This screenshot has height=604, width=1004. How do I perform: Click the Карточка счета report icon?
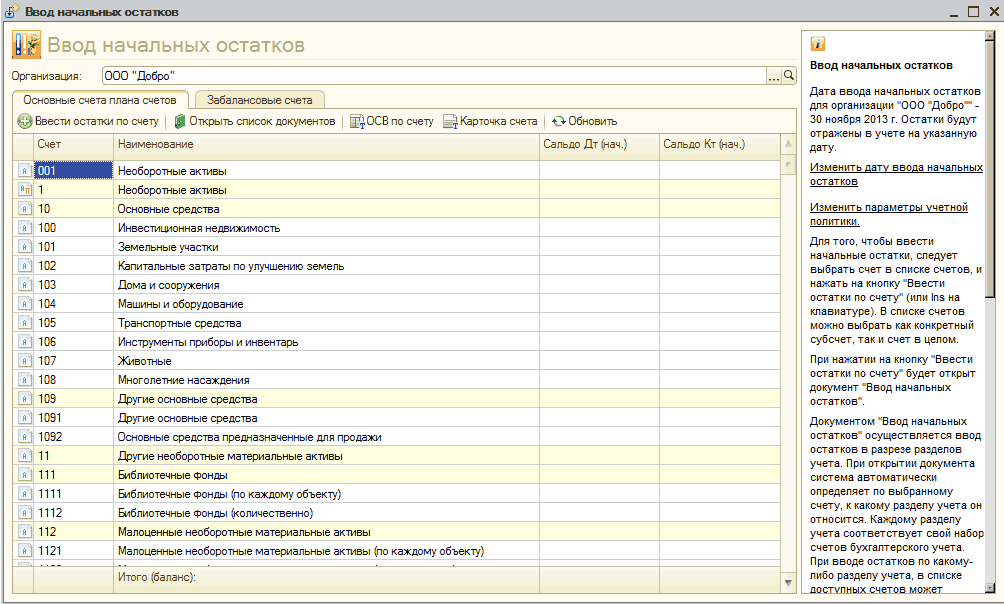[x=450, y=122]
